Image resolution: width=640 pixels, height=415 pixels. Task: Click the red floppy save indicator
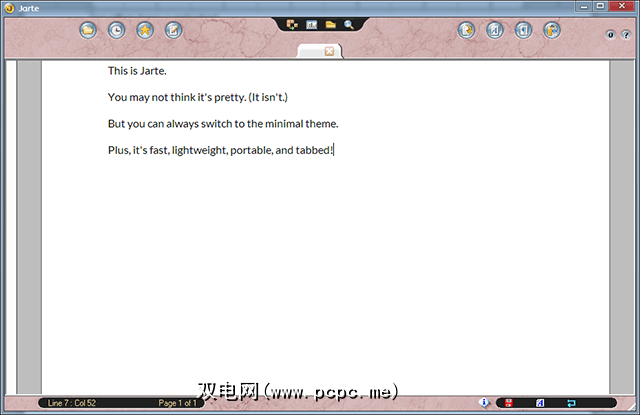(509, 403)
